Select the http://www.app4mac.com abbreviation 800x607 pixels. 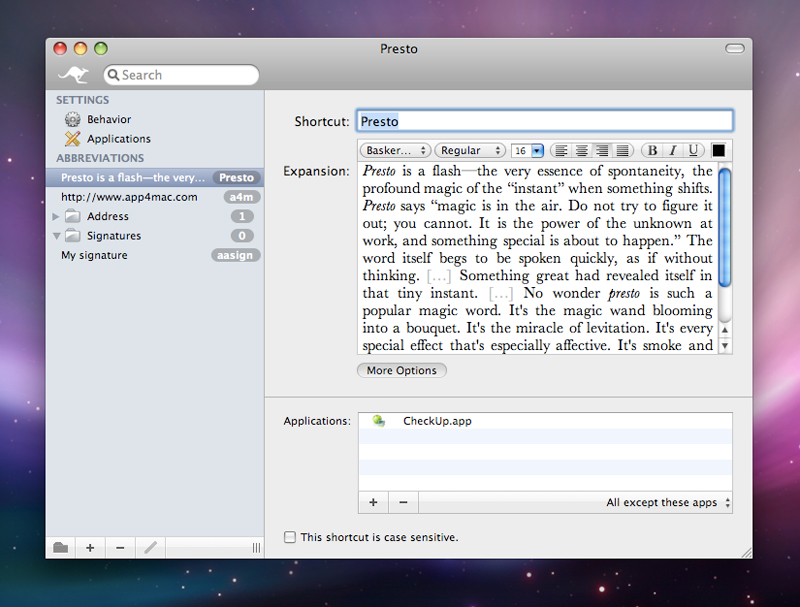pyautogui.click(x=154, y=197)
